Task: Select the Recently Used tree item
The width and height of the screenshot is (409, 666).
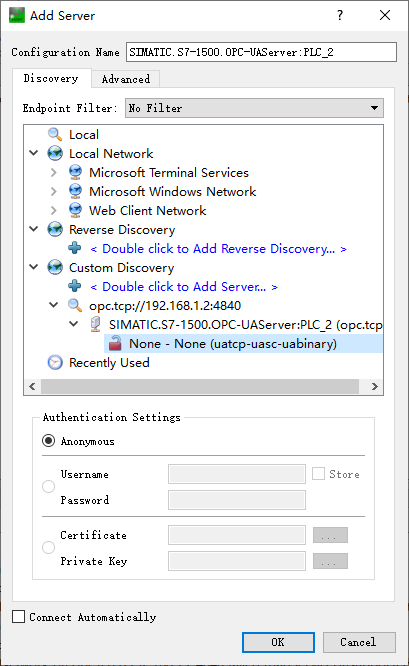Action: click(x=109, y=363)
